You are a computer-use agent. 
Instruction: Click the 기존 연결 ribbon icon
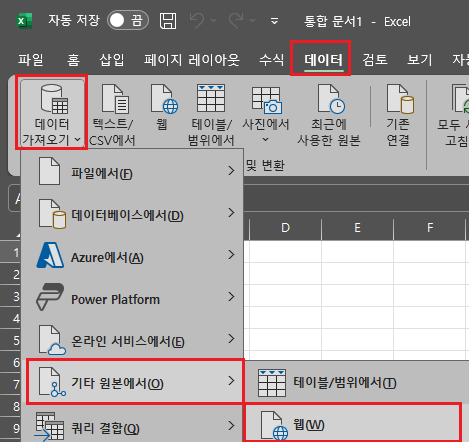pyautogui.click(x=400, y=99)
